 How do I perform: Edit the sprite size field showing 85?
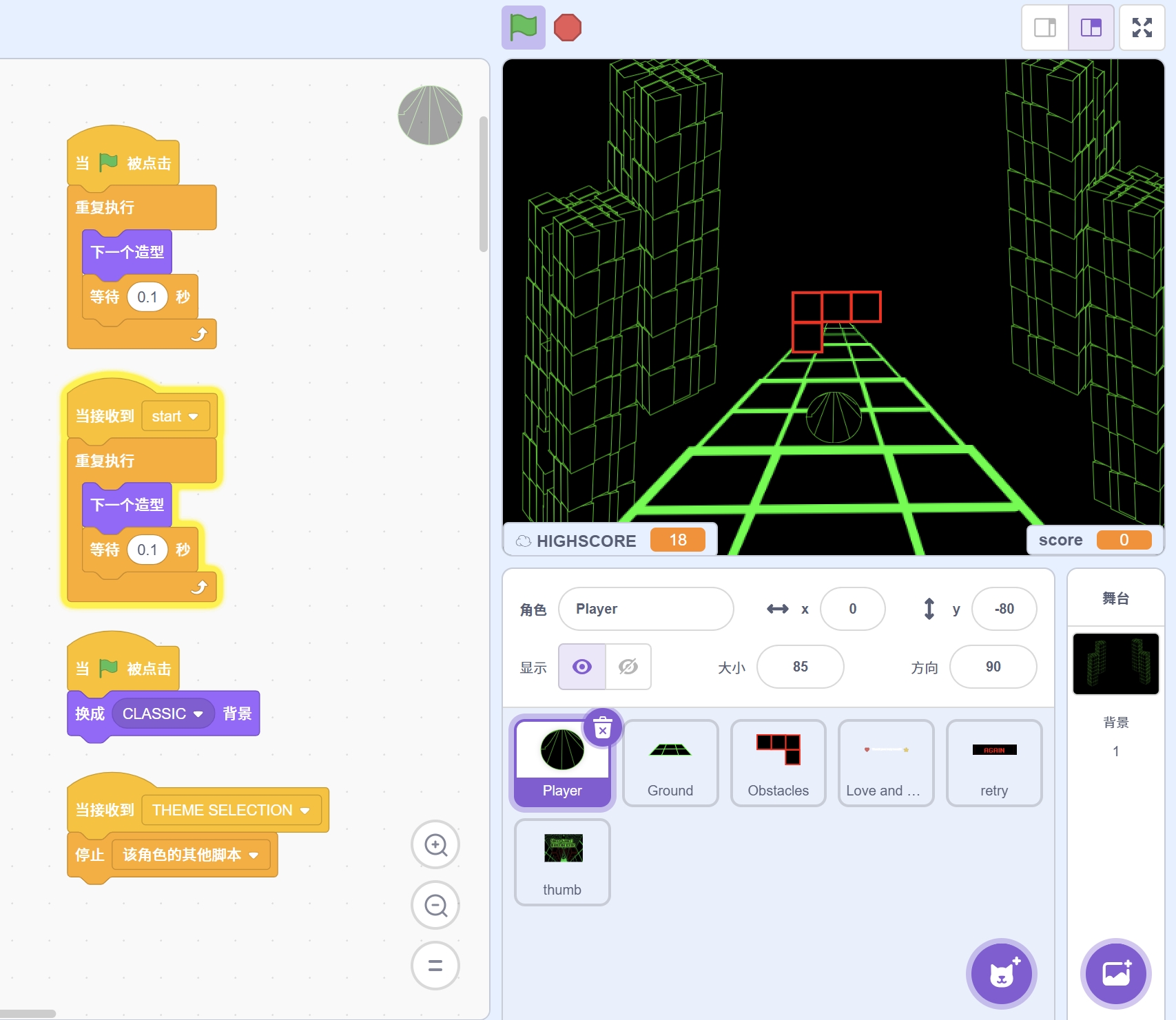[x=800, y=667]
